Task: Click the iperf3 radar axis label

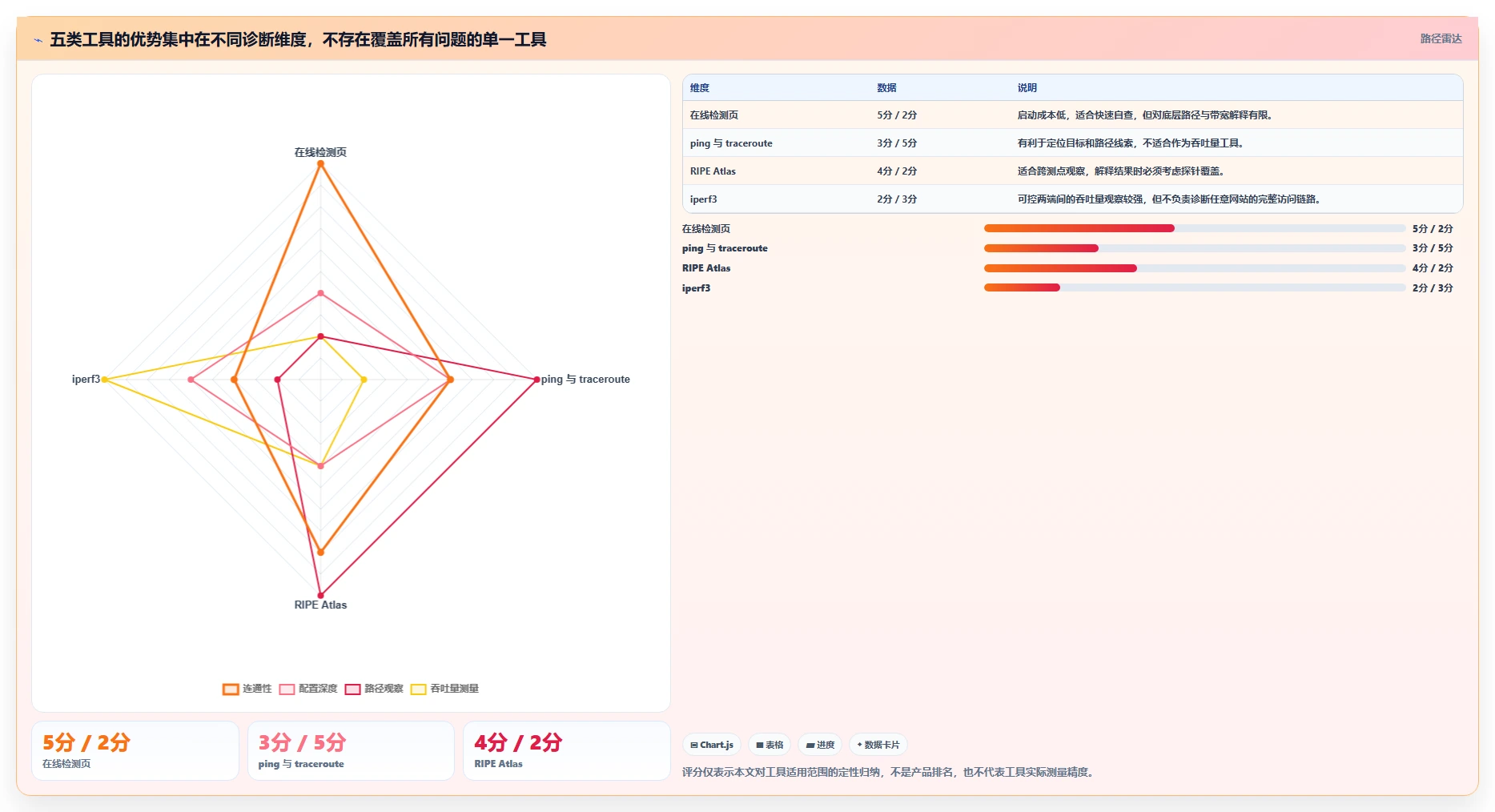Action: click(86, 380)
